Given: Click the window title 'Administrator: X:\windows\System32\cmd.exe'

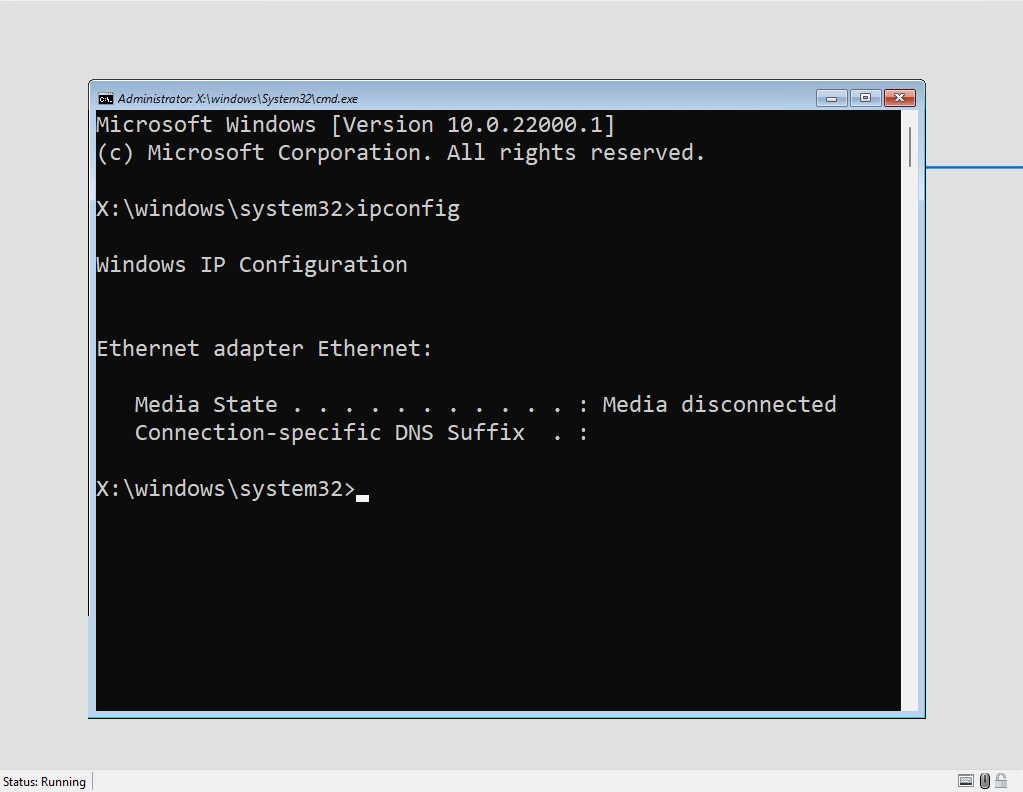Looking at the screenshot, I should (237, 99).
